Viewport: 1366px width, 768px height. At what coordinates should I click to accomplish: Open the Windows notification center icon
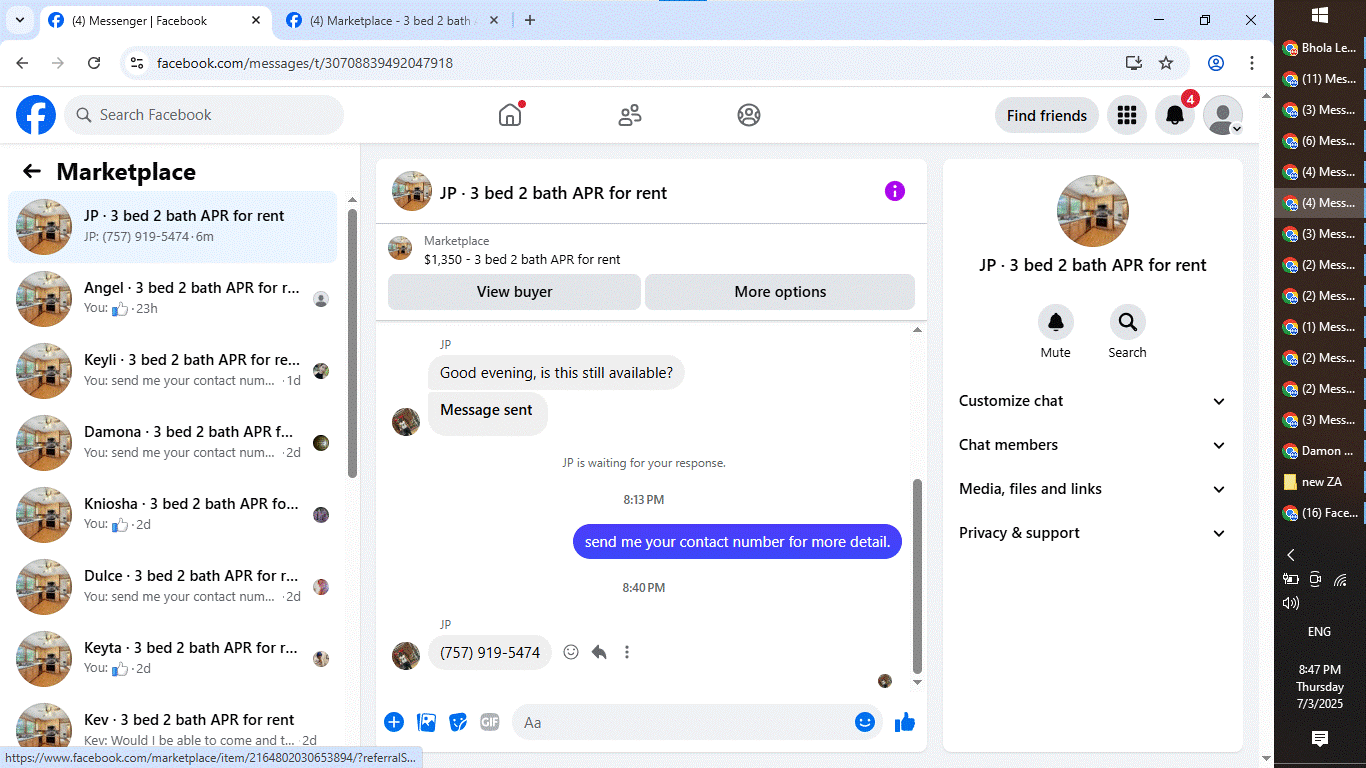pyautogui.click(x=1320, y=738)
